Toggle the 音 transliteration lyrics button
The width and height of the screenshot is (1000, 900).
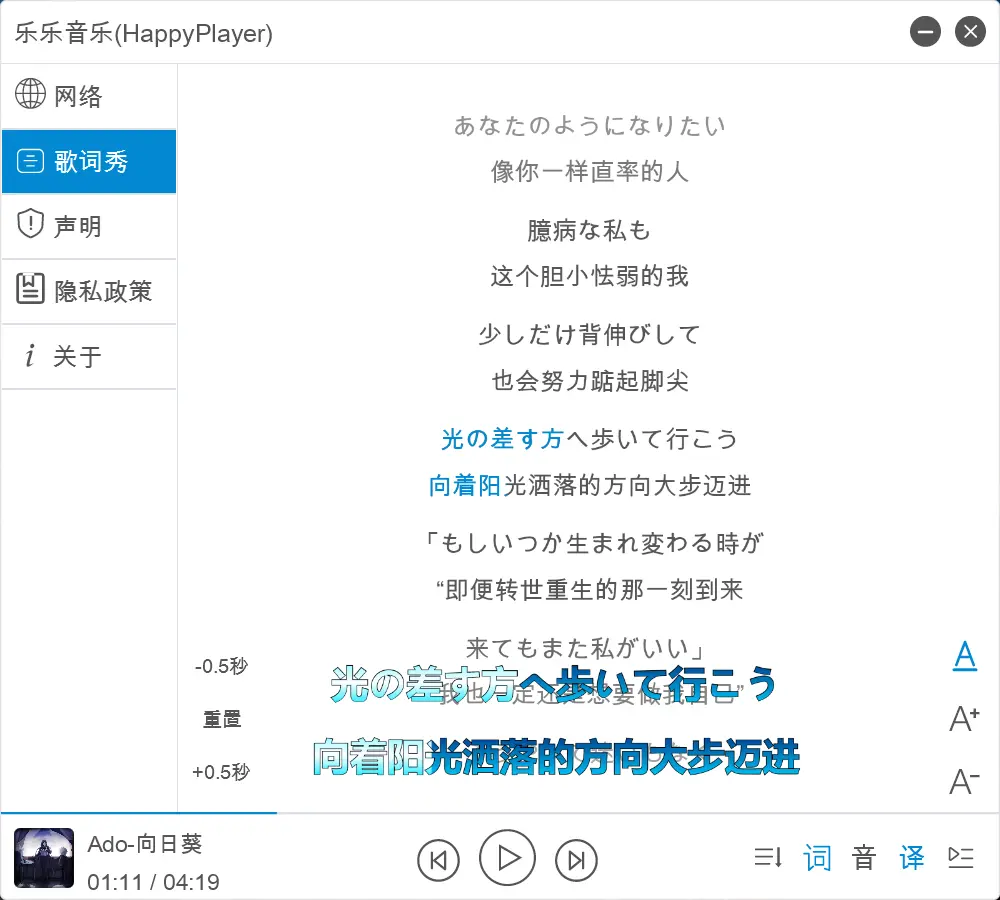(864, 858)
